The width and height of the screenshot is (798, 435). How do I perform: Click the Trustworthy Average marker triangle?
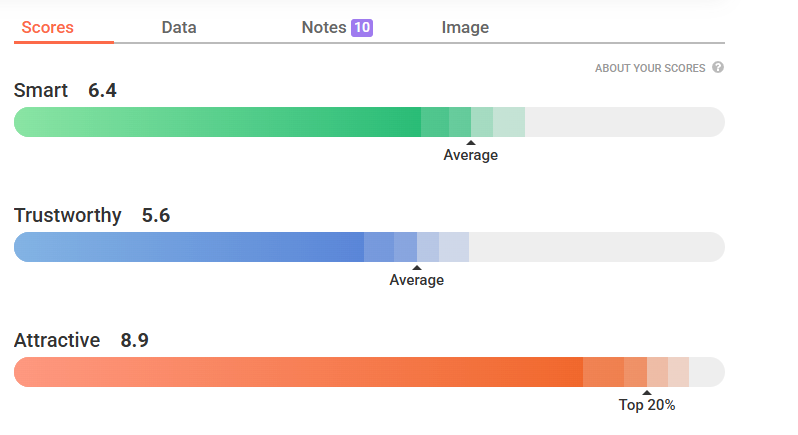click(417, 268)
